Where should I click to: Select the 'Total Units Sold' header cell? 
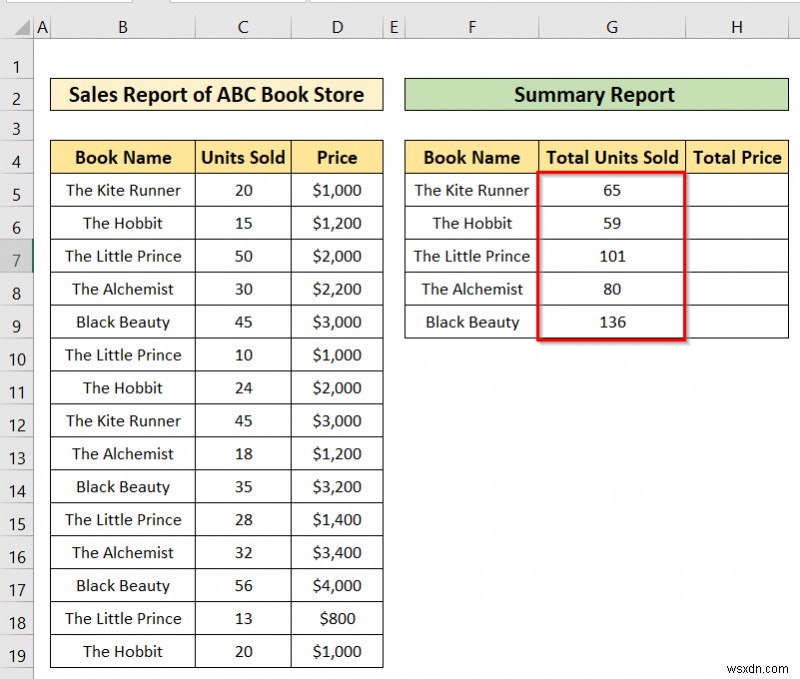coord(611,157)
